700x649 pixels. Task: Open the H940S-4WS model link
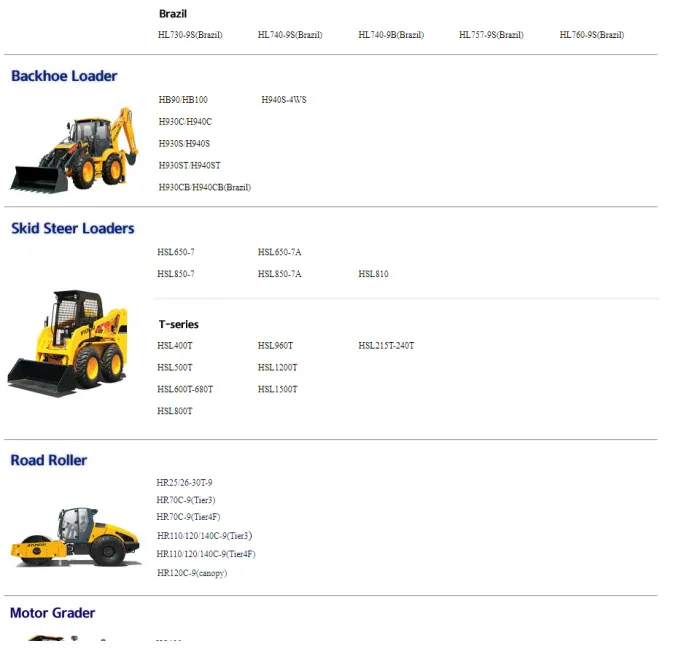[284, 100]
